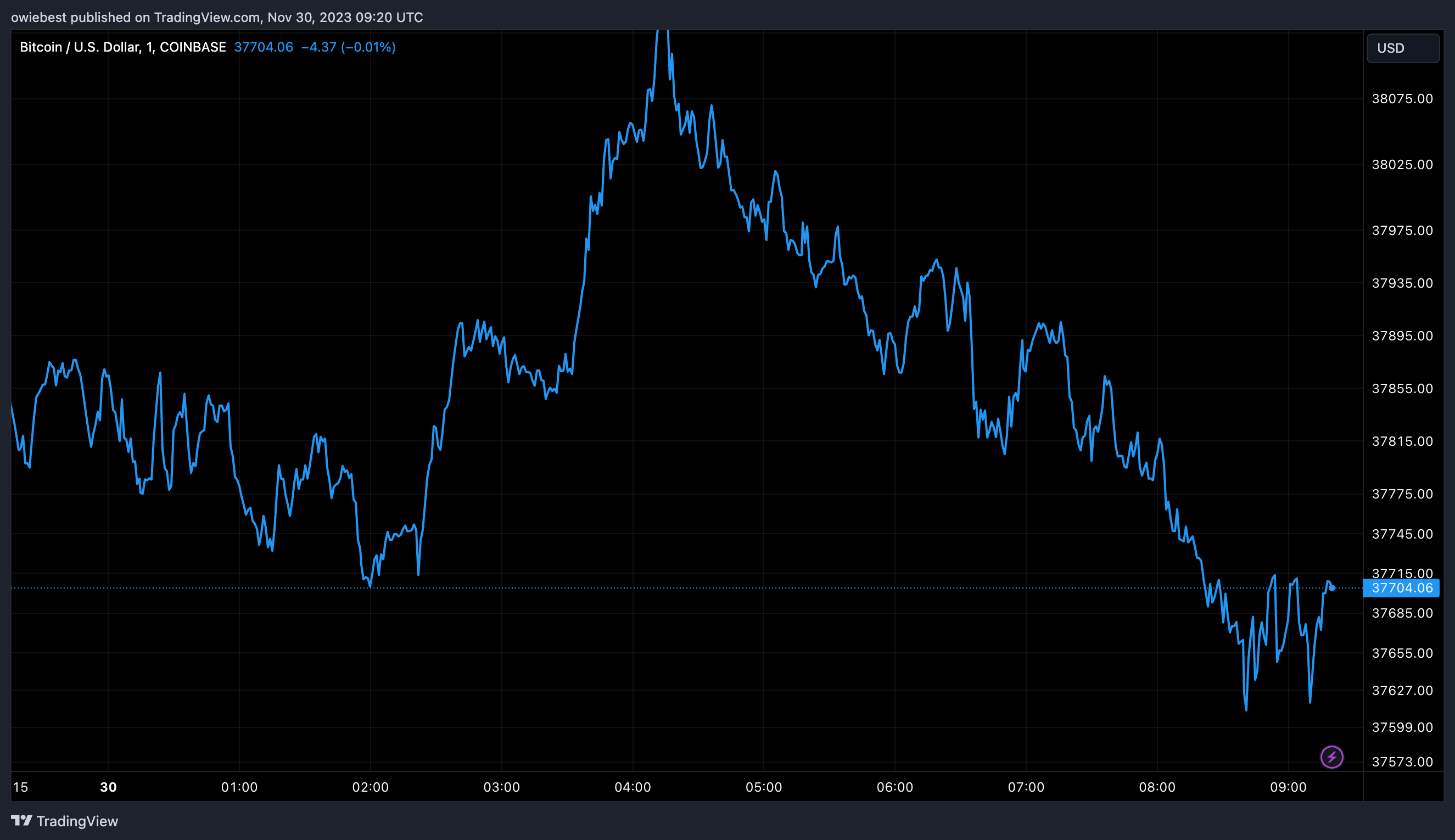Click the 01:00 time axis label

[x=239, y=787]
